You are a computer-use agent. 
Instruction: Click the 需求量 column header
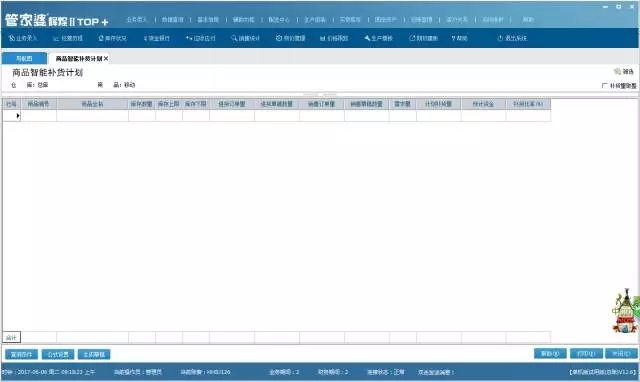tap(402, 104)
